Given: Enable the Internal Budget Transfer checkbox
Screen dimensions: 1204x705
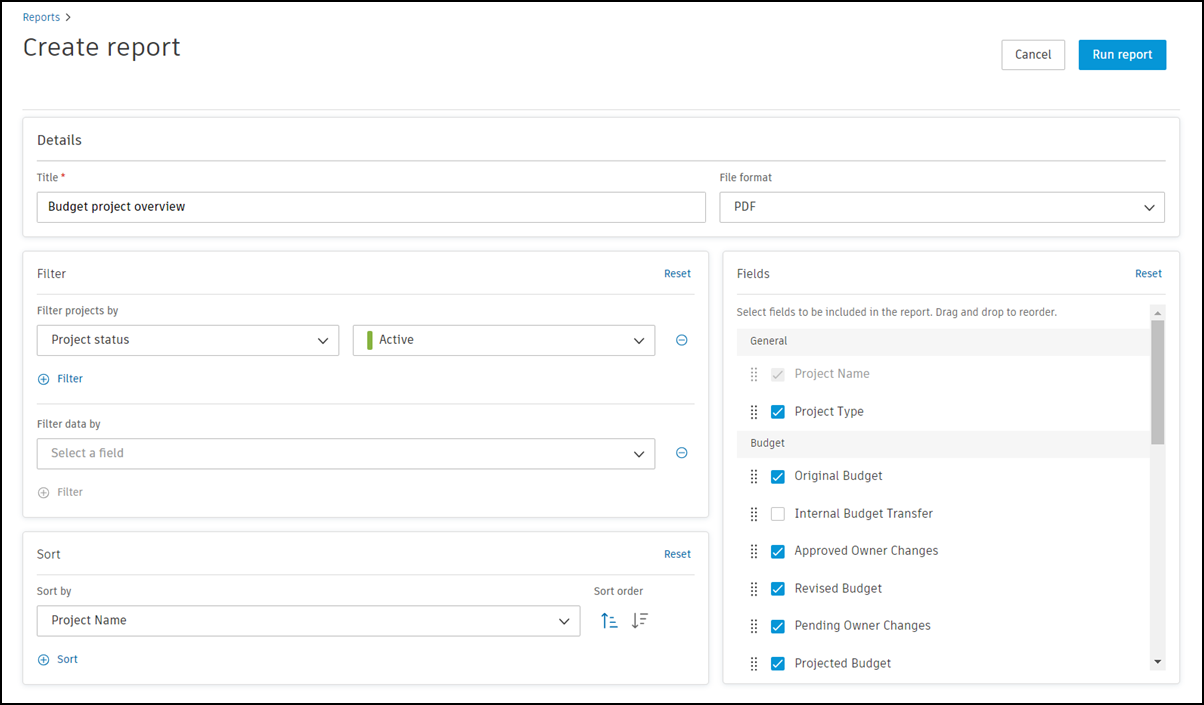Looking at the screenshot, I should coord(778,514).
